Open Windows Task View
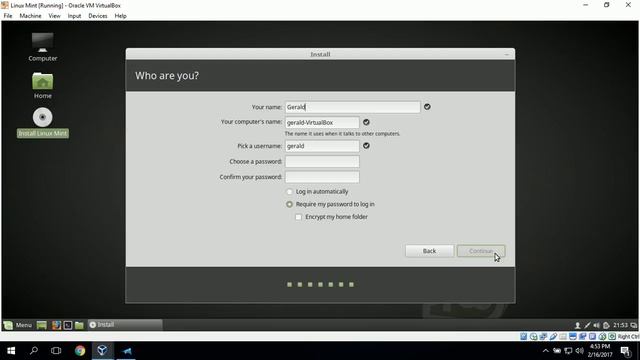This screenshot has width=640, height=360. click(x=56, y=351)
